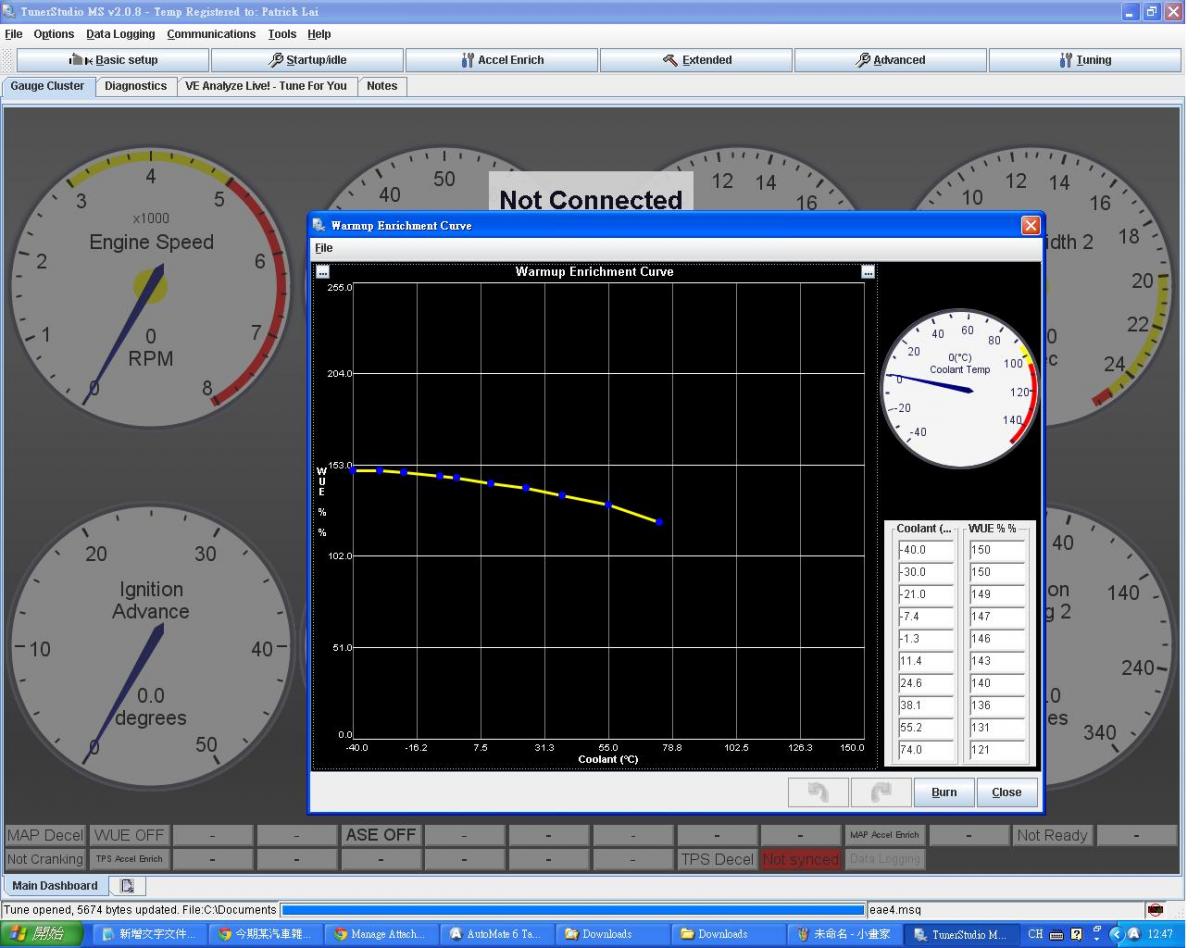Click the Tuning toolbar button
This screenshot has height=948, width=1200.
pos(1085,60)
